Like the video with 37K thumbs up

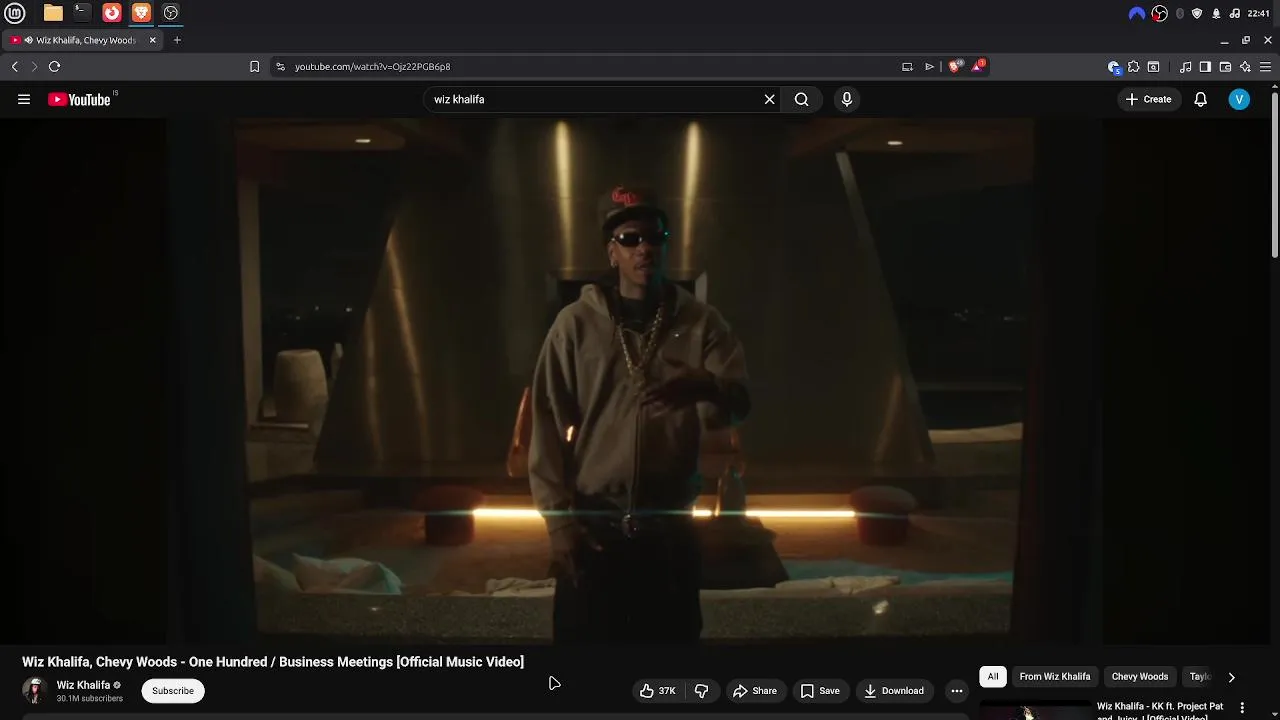pyautogui.click(x=658, y=691)
